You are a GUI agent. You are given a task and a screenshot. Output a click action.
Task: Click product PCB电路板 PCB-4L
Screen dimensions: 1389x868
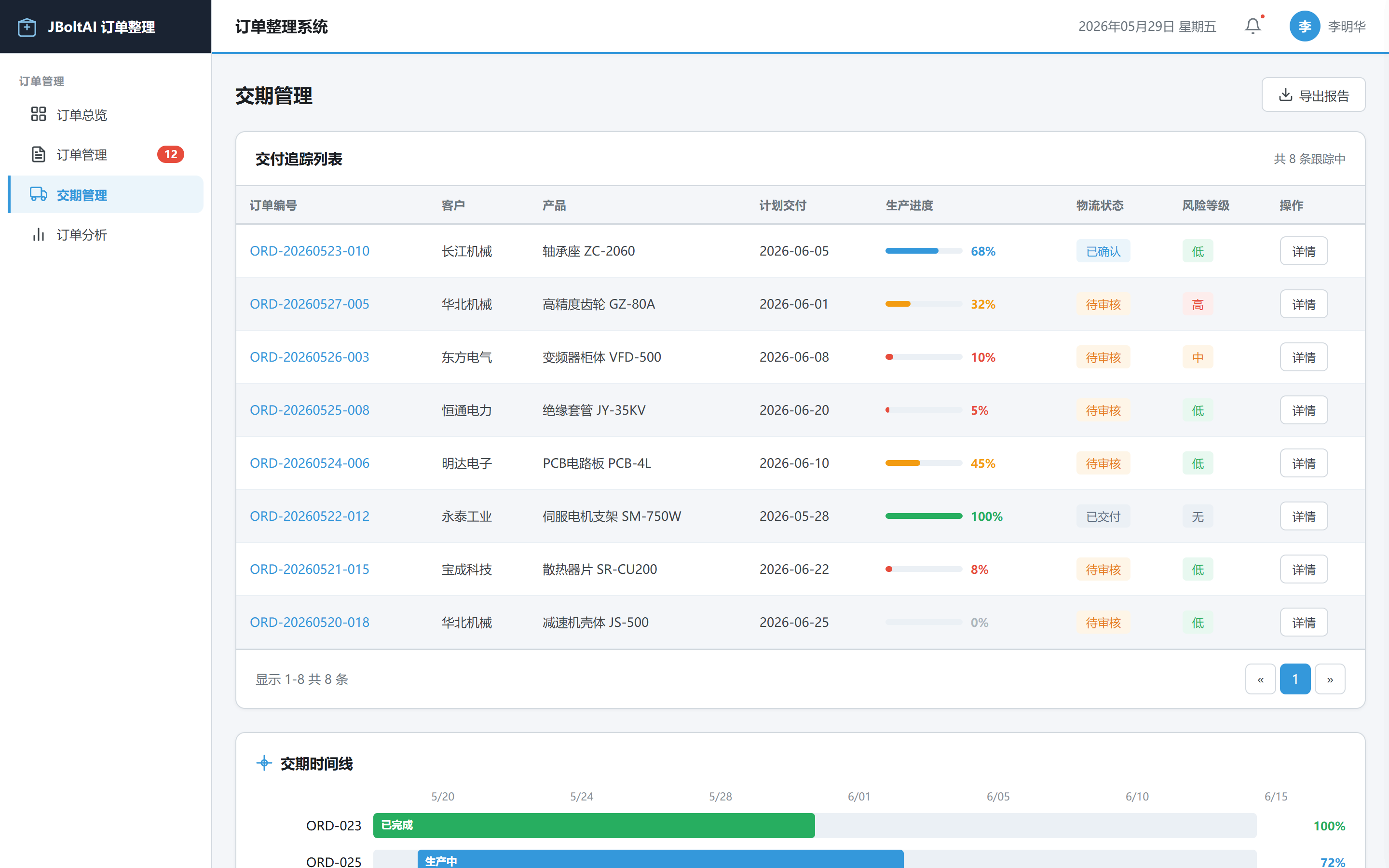tap(597, 463)
